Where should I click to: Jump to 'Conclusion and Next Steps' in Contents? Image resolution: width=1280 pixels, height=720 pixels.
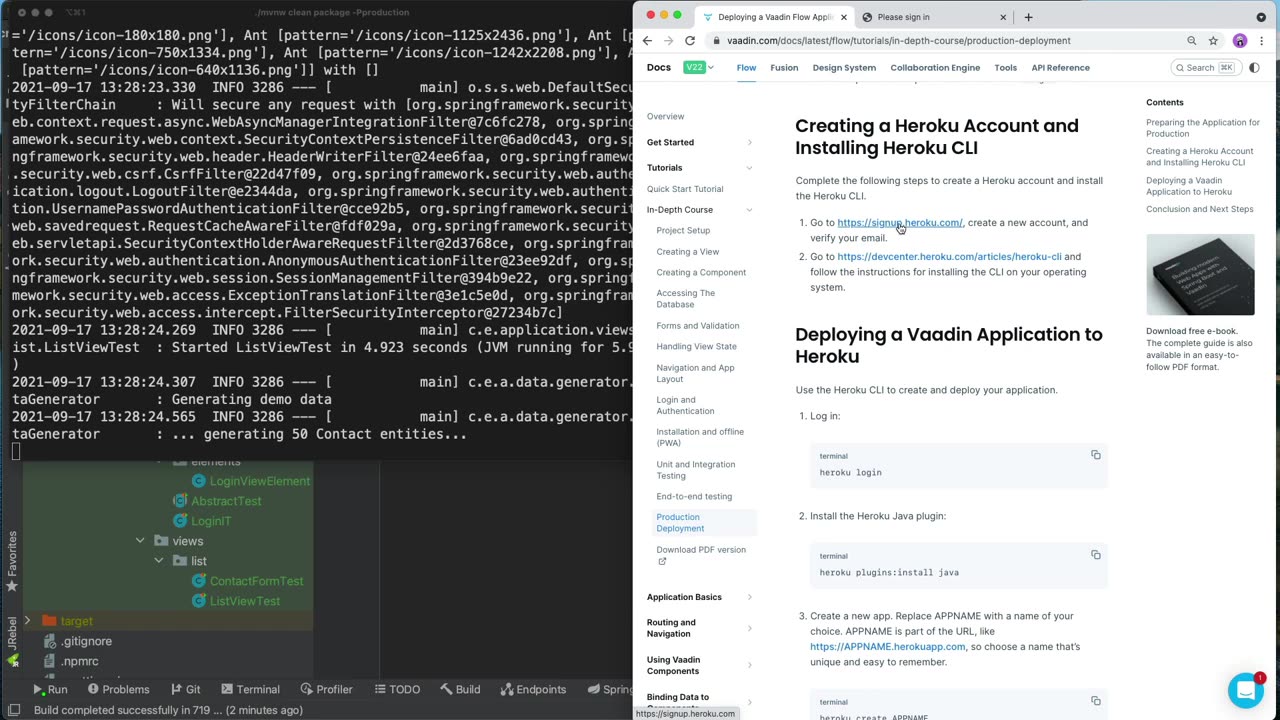pyautogui.click(x=1199, y=209)
